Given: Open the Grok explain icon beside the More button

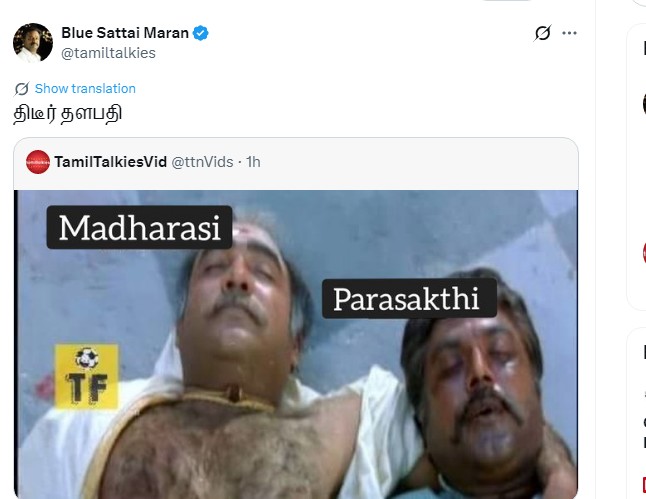Looking at the screenshot, I should [542, 33].
